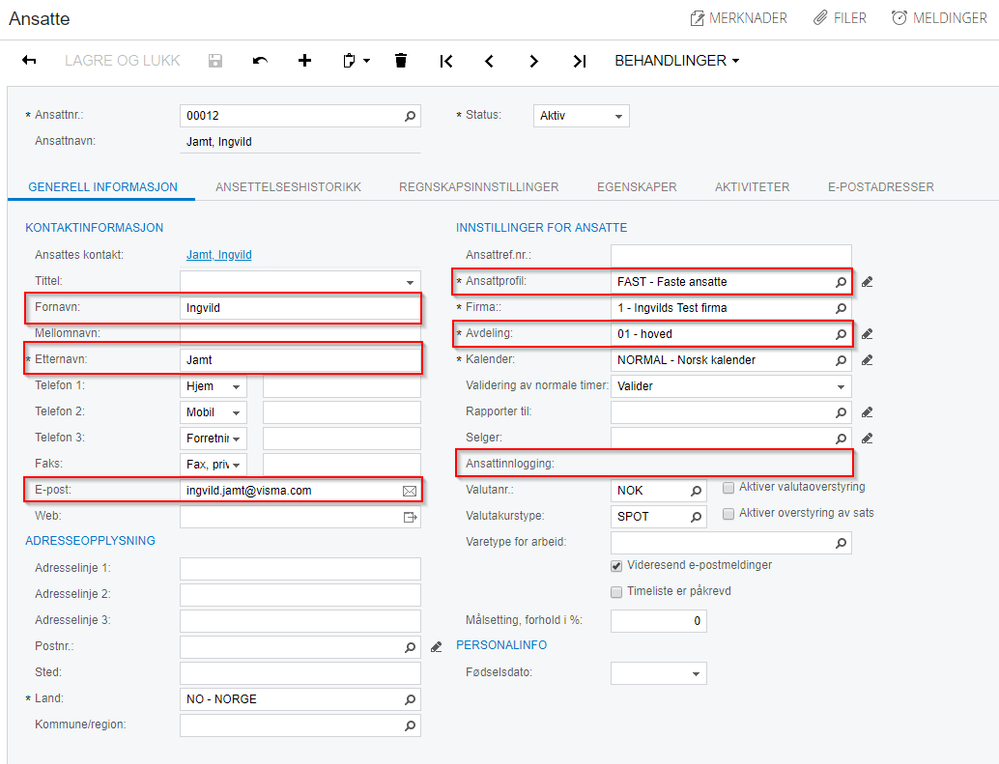Click the back arrow toolbar icon
This screenshot has width=999, height=764.
(29, 61)
